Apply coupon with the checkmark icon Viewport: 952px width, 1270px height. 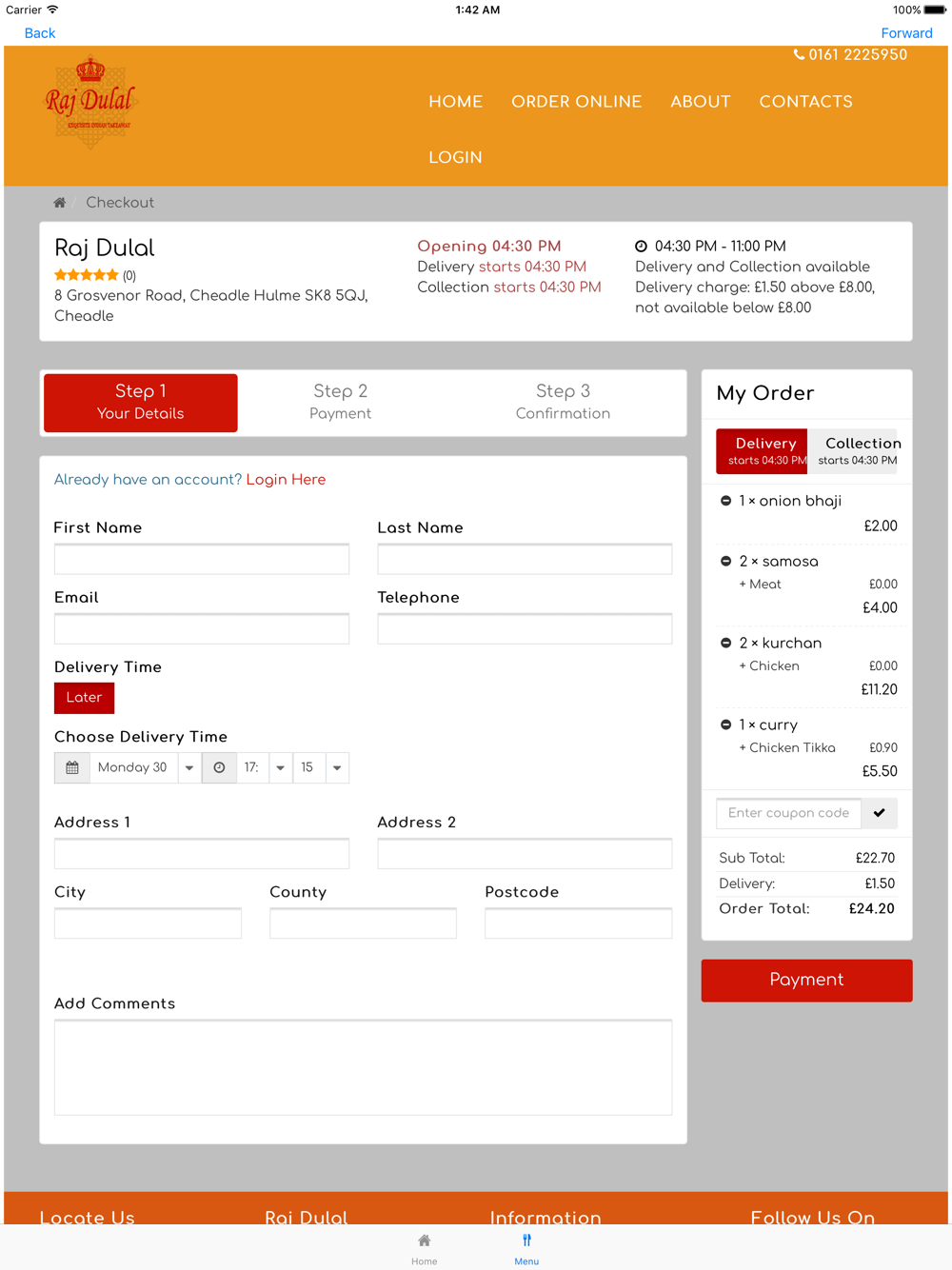[880, 813]
